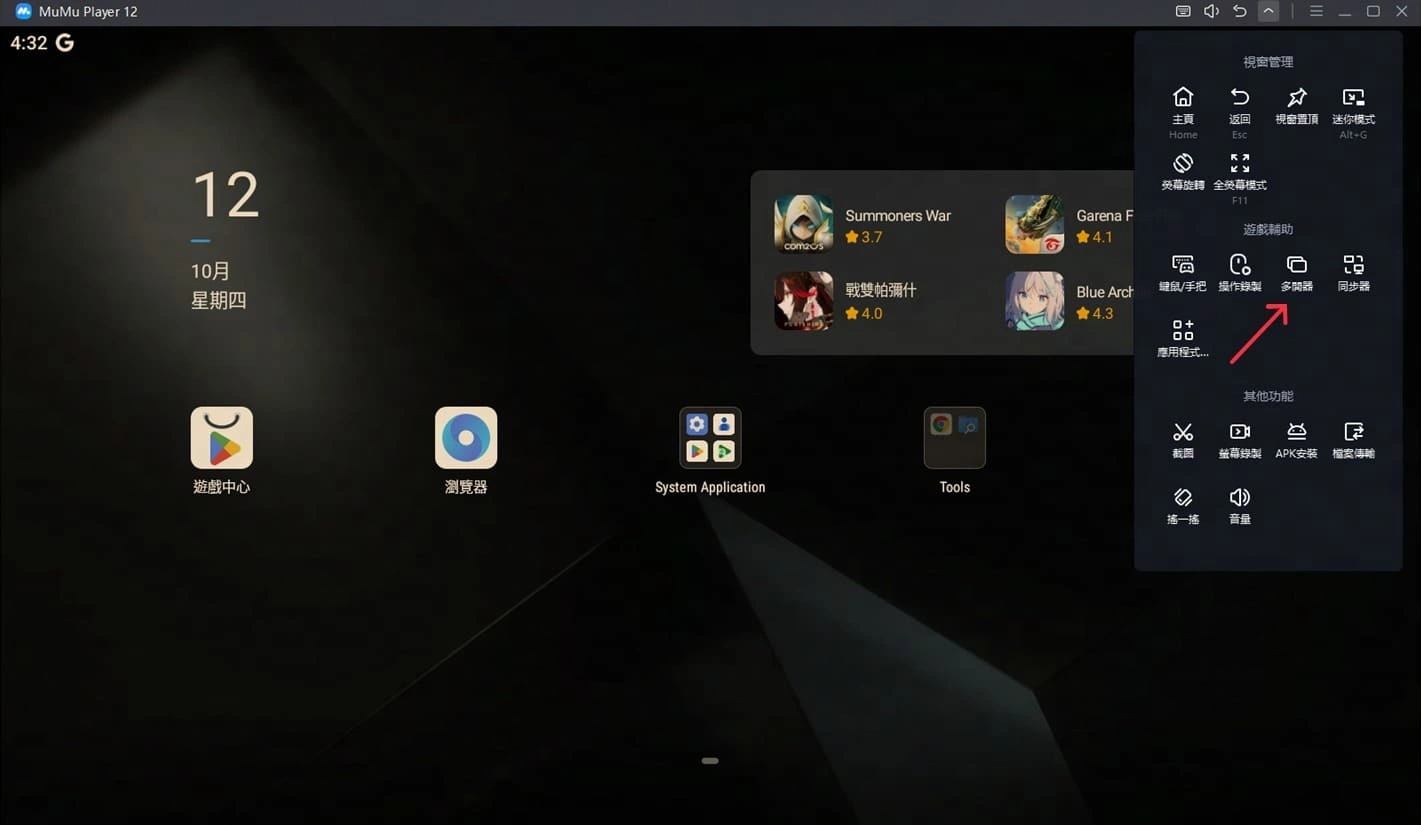Toggle 全螢幕模式 fullscreen mode
Screen dimensions: 1421x825
pos(1239,170)
